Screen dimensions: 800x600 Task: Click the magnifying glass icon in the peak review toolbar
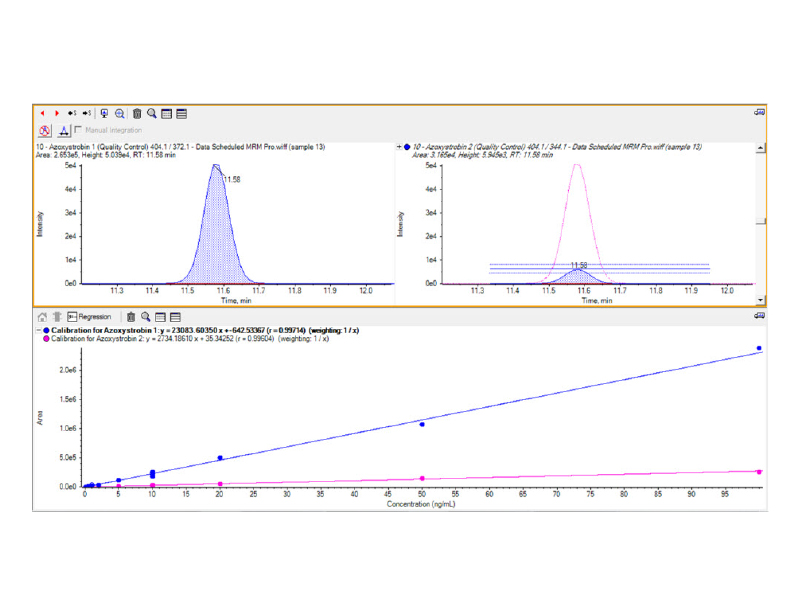tap(152, 114)
